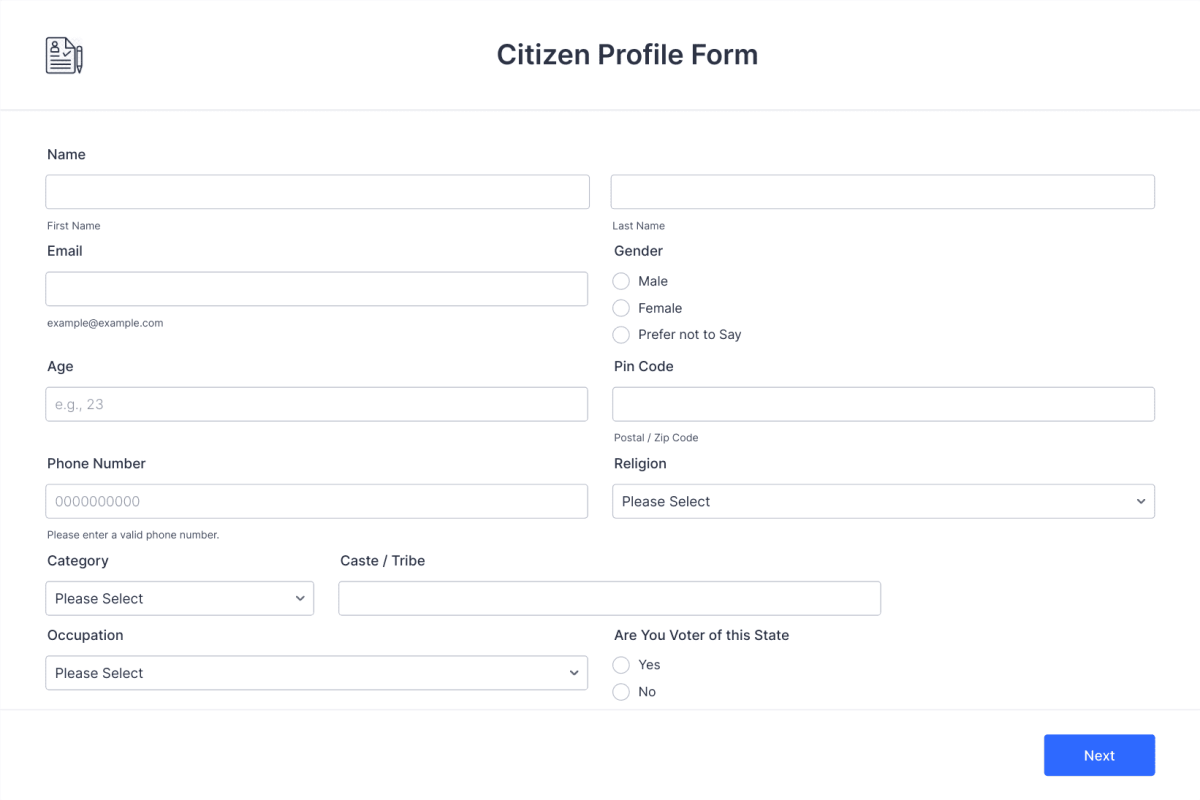Click the Citizen Profile Form title
Screen dimensions: 1200x800
click(x=627, y=54)
